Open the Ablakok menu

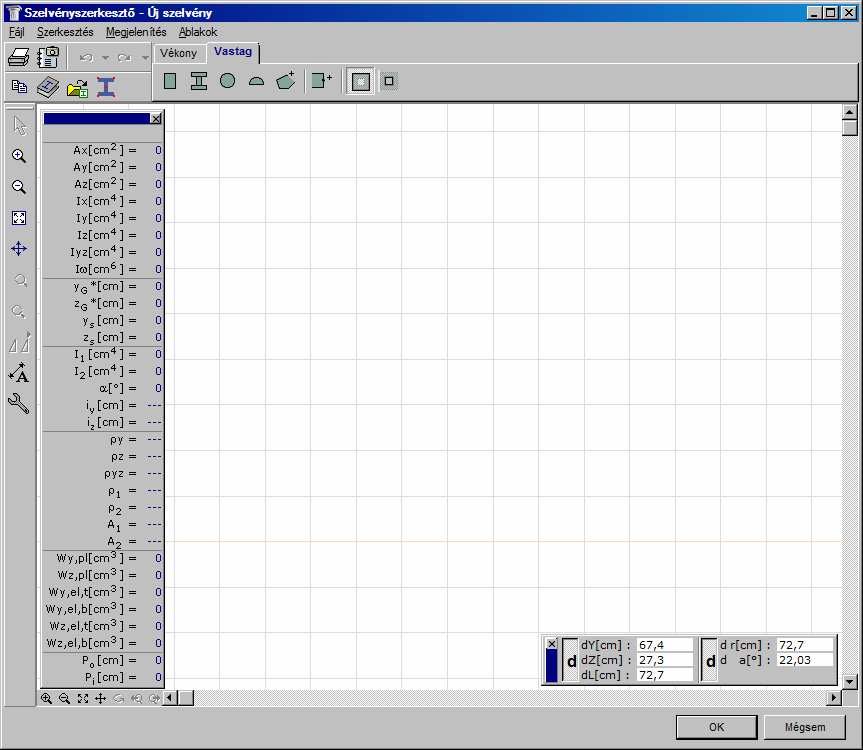[x=198, y=32]
